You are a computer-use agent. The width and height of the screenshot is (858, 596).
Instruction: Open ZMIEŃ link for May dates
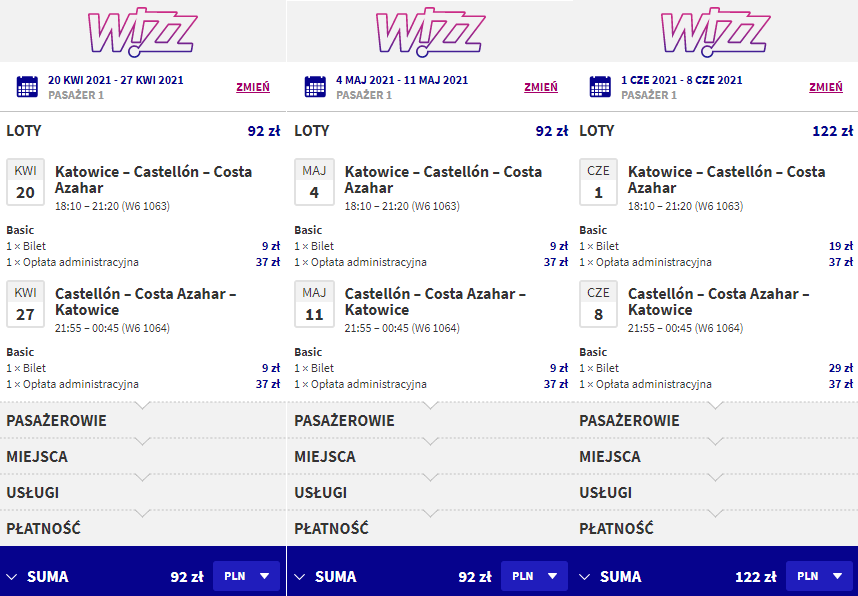[x=541, y=87]
